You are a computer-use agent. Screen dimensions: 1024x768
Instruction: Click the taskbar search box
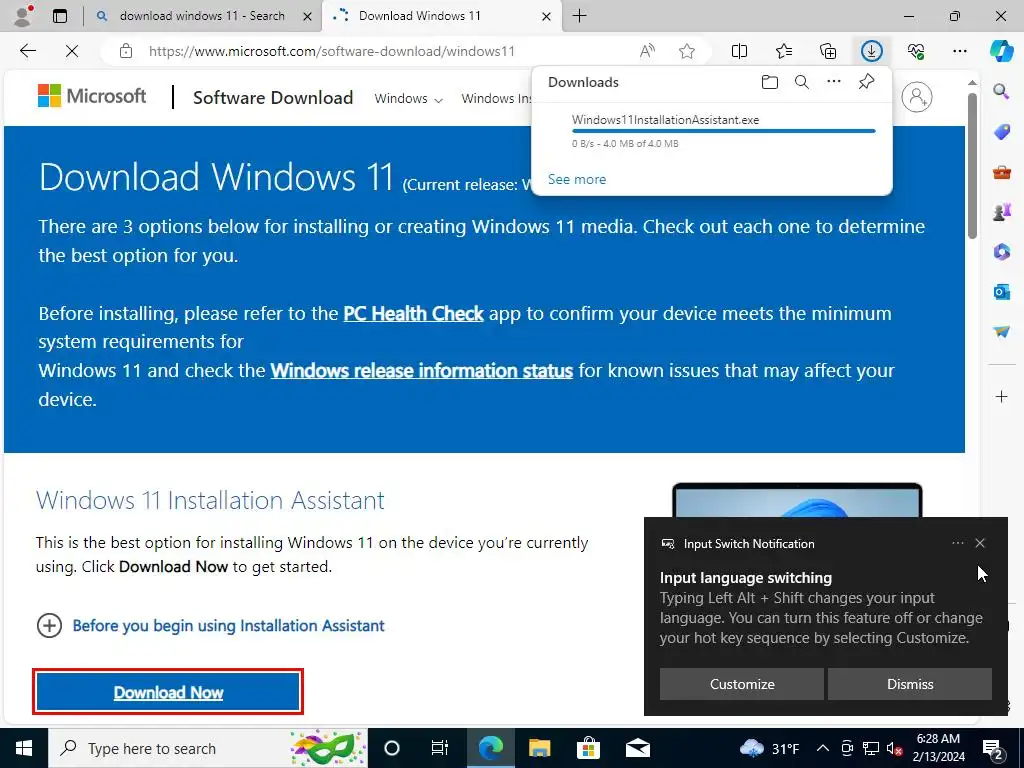[208, 748]
